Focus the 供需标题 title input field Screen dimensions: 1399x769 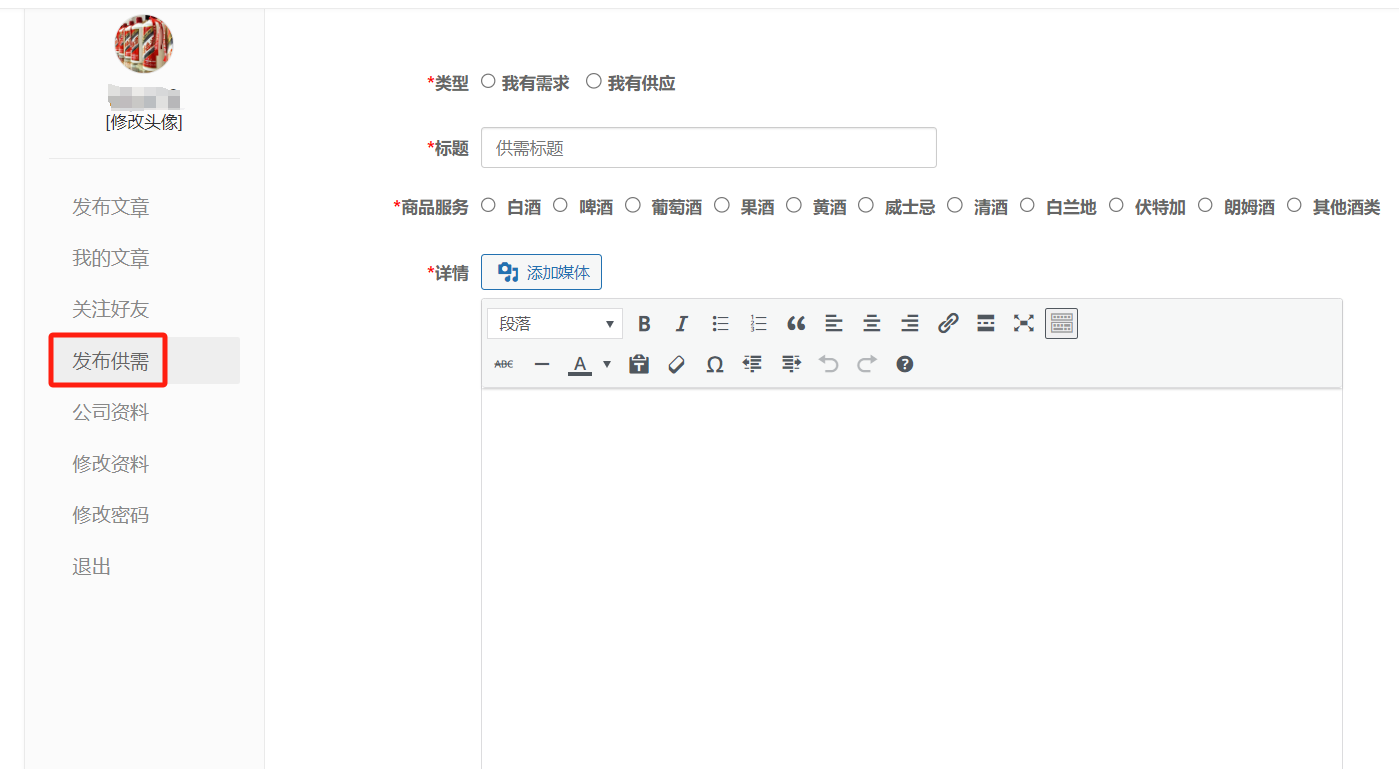click(708, 148)
